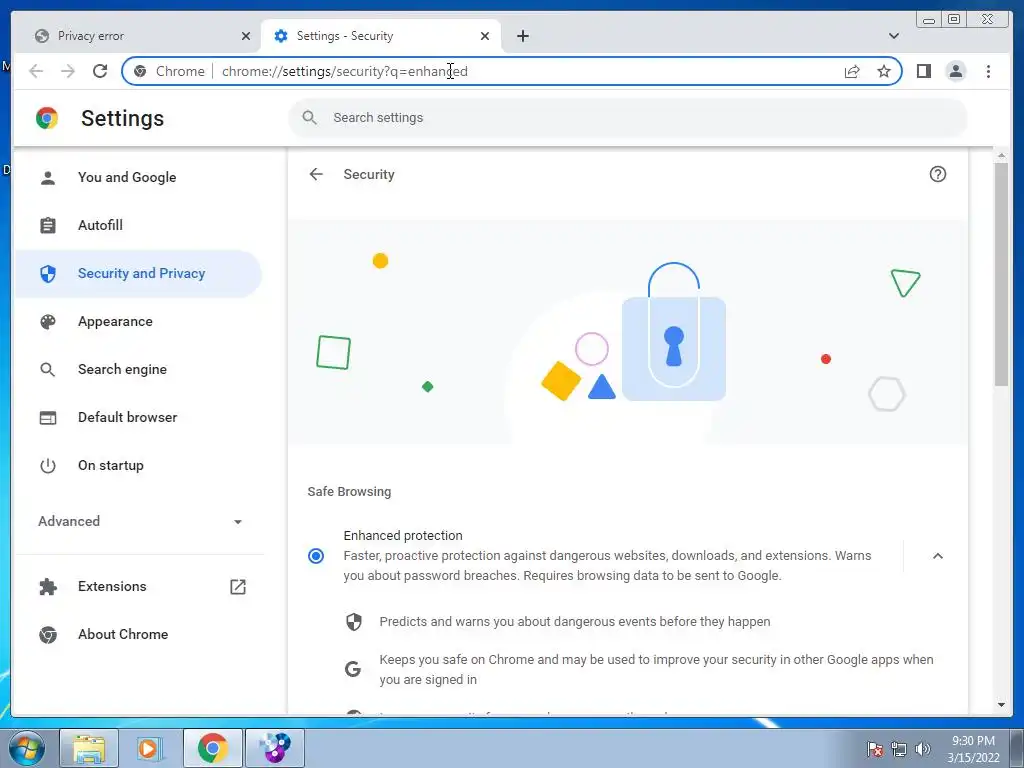This screenshot has width=1024, height=768.
Task: Select the Settings - Security tab
Action: click(x=381, y=36)
